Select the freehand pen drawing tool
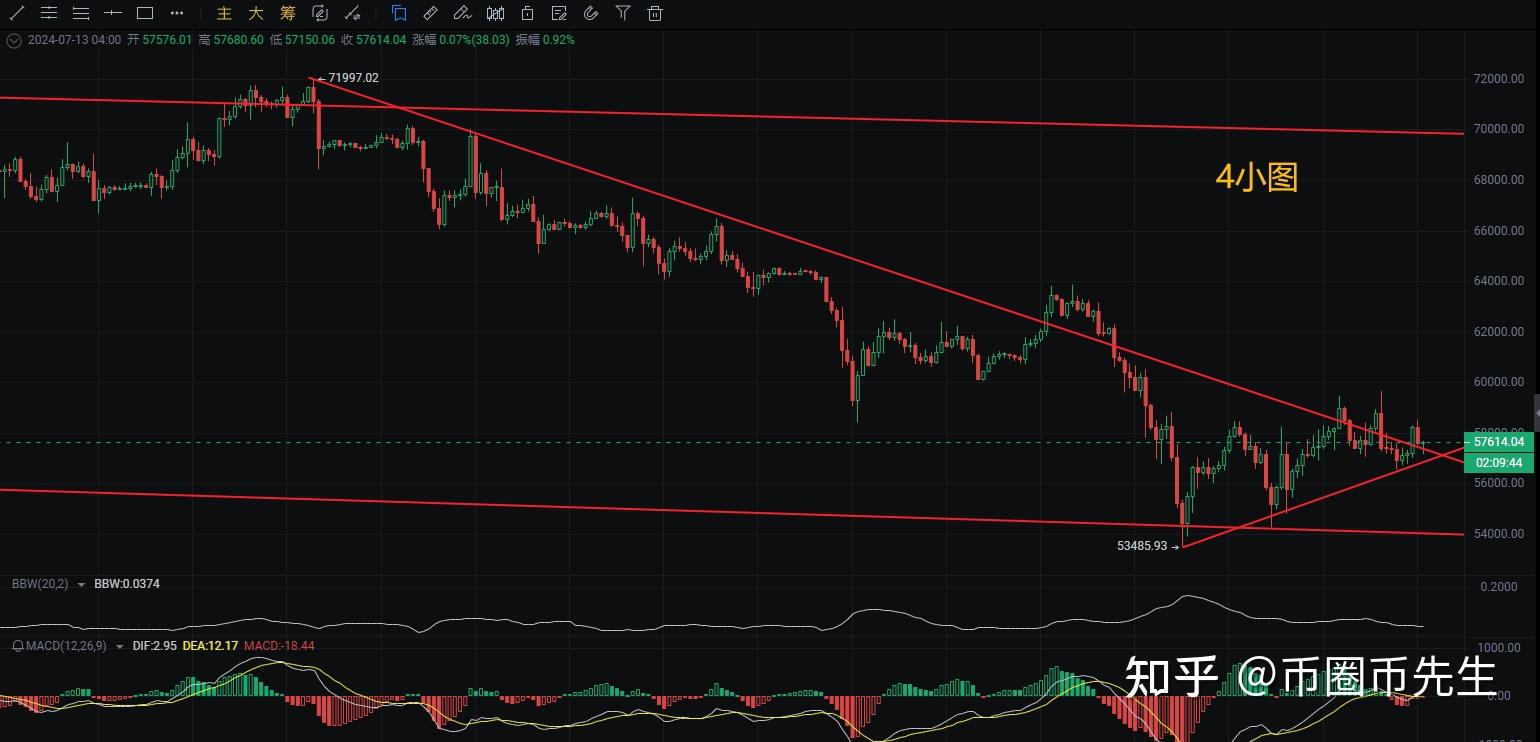This screenshot has height=742, width=1540. [462, 13]
